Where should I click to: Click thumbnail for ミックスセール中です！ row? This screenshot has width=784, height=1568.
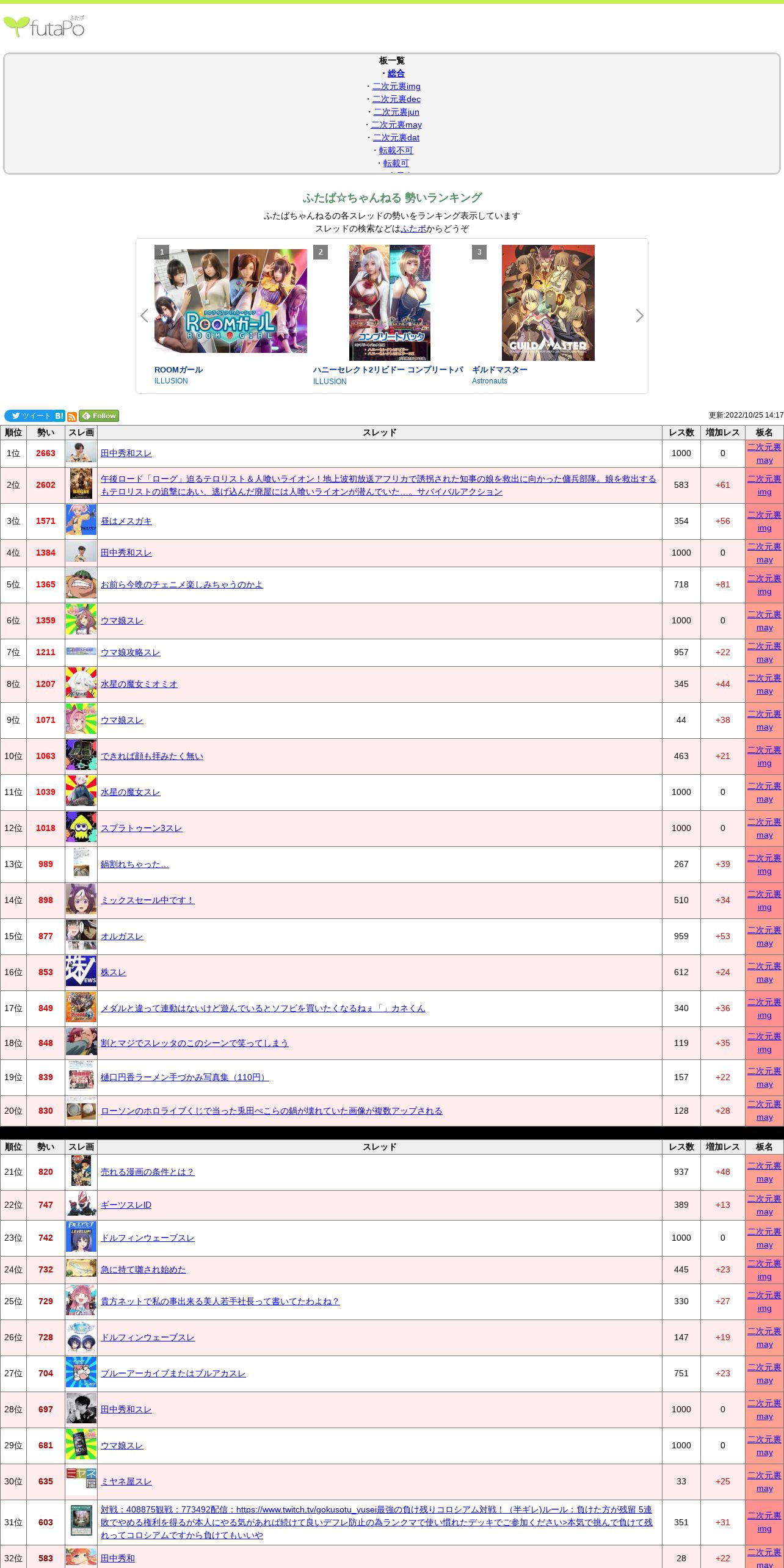coord(81,900)
